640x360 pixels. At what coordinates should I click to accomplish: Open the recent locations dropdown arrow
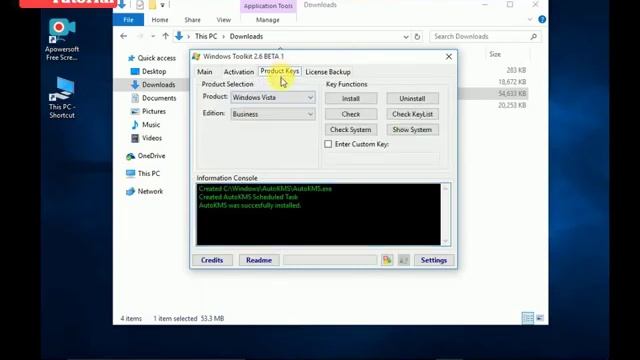point(153,36)
